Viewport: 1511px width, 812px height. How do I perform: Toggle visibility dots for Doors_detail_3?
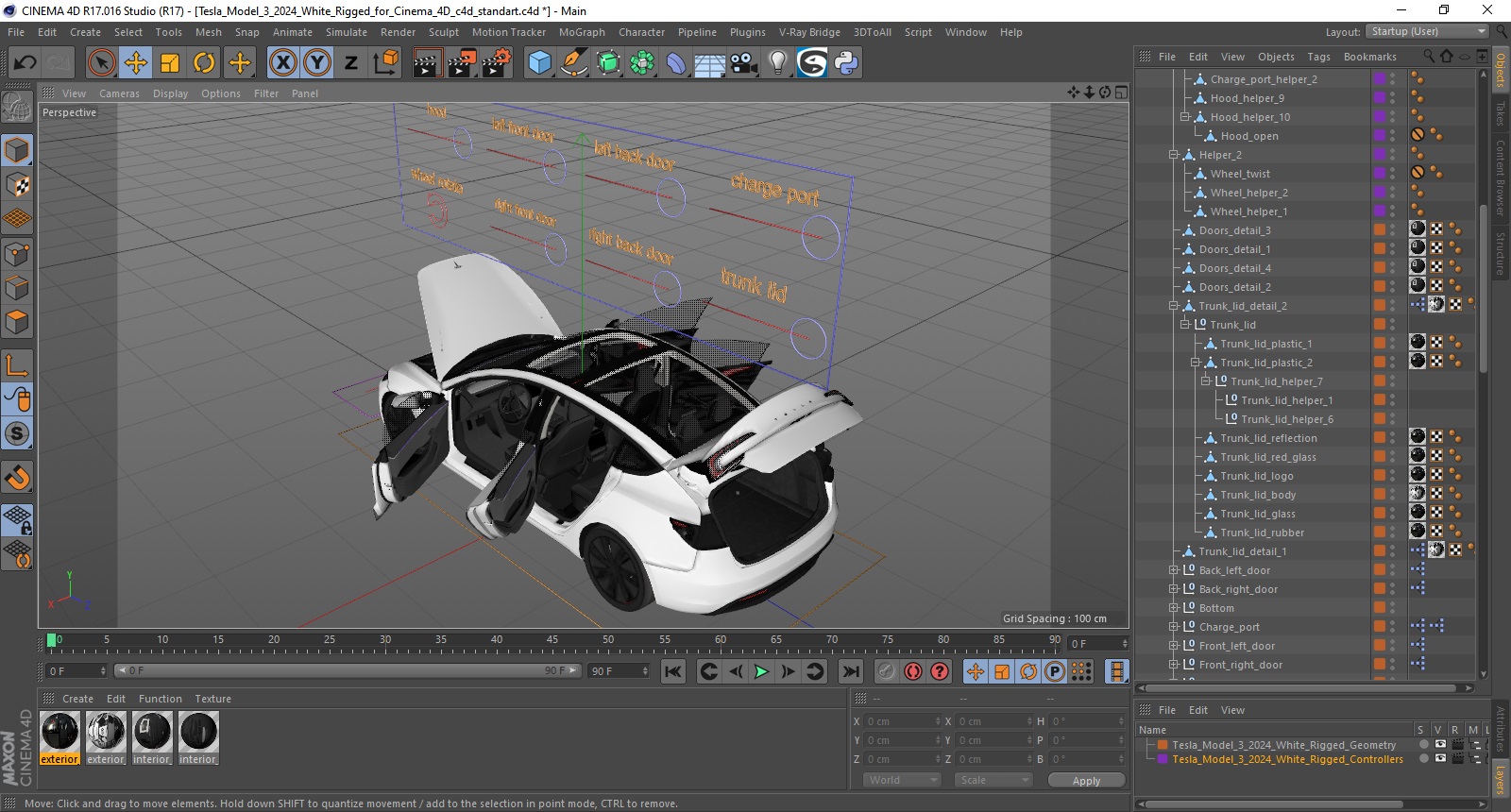click(x=1393, y=230)
